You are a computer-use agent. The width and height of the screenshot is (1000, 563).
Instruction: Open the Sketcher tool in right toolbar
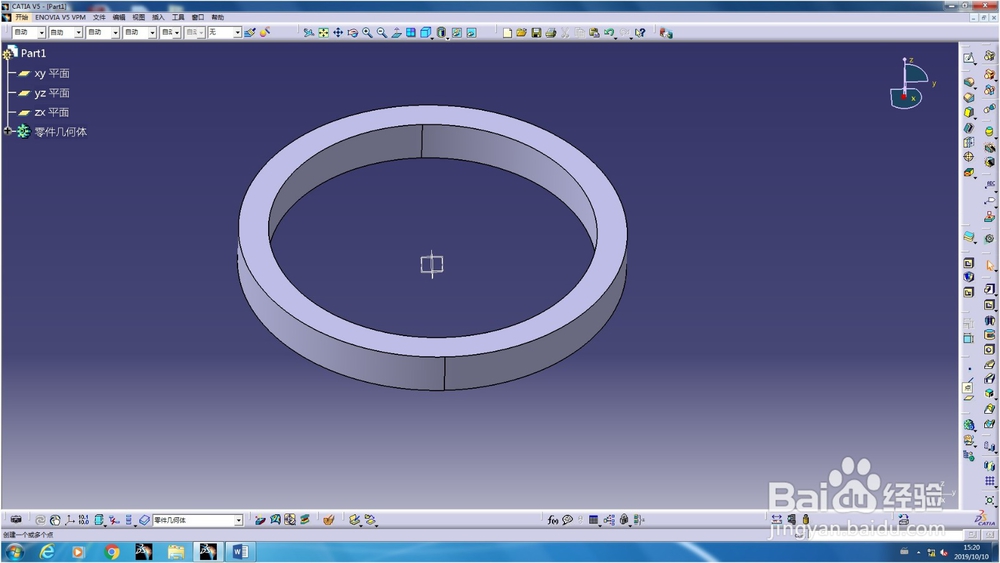[969, 58]
